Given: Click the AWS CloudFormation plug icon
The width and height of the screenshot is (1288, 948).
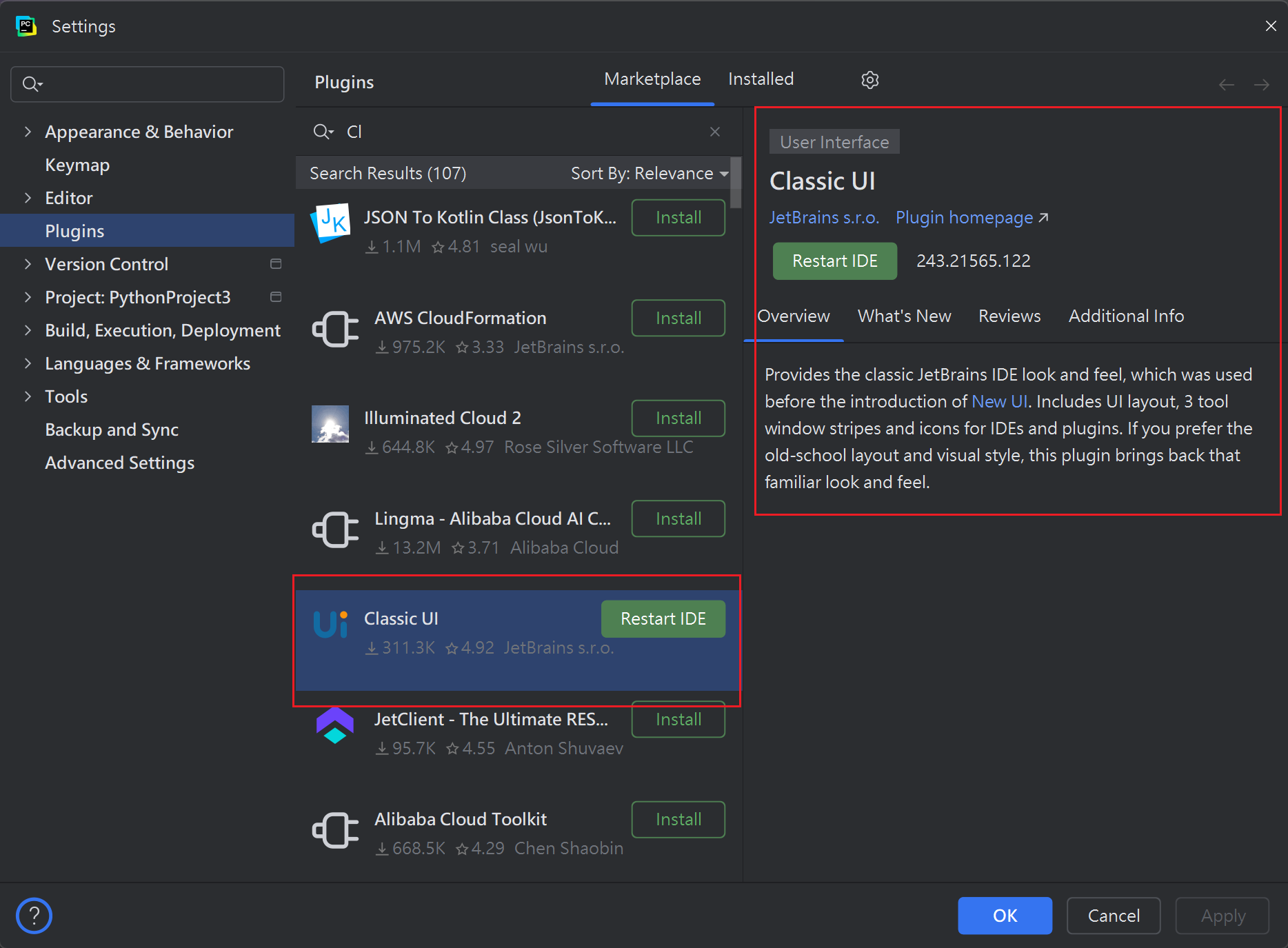Looking at the screenshot, I should (336, 330).
